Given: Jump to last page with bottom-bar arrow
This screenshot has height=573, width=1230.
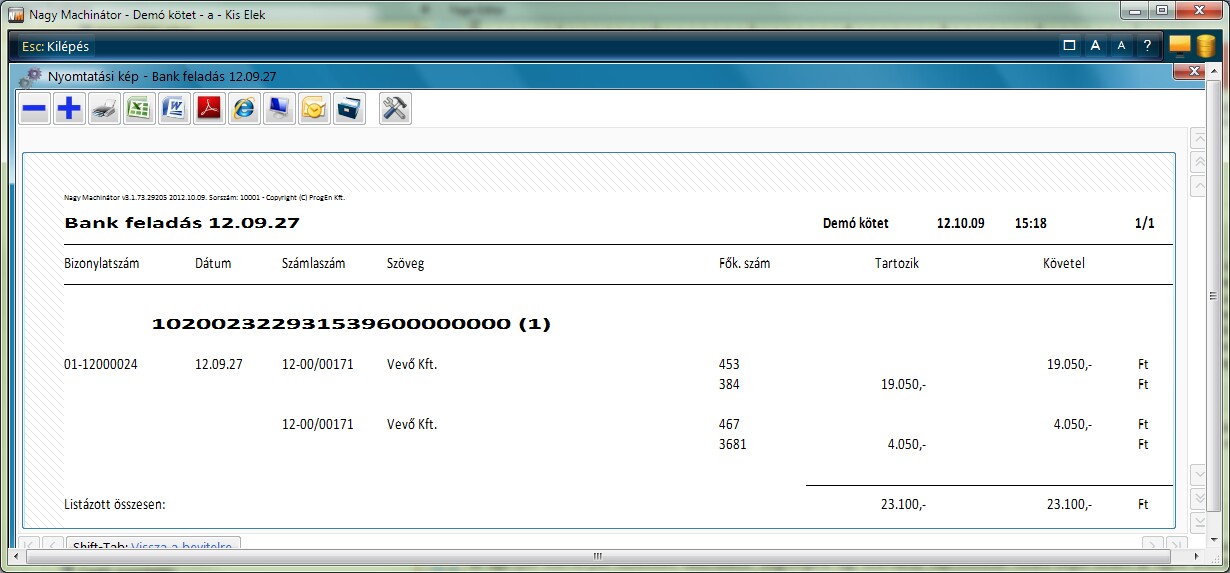Looking at the screenshot, I should 1198,522.
